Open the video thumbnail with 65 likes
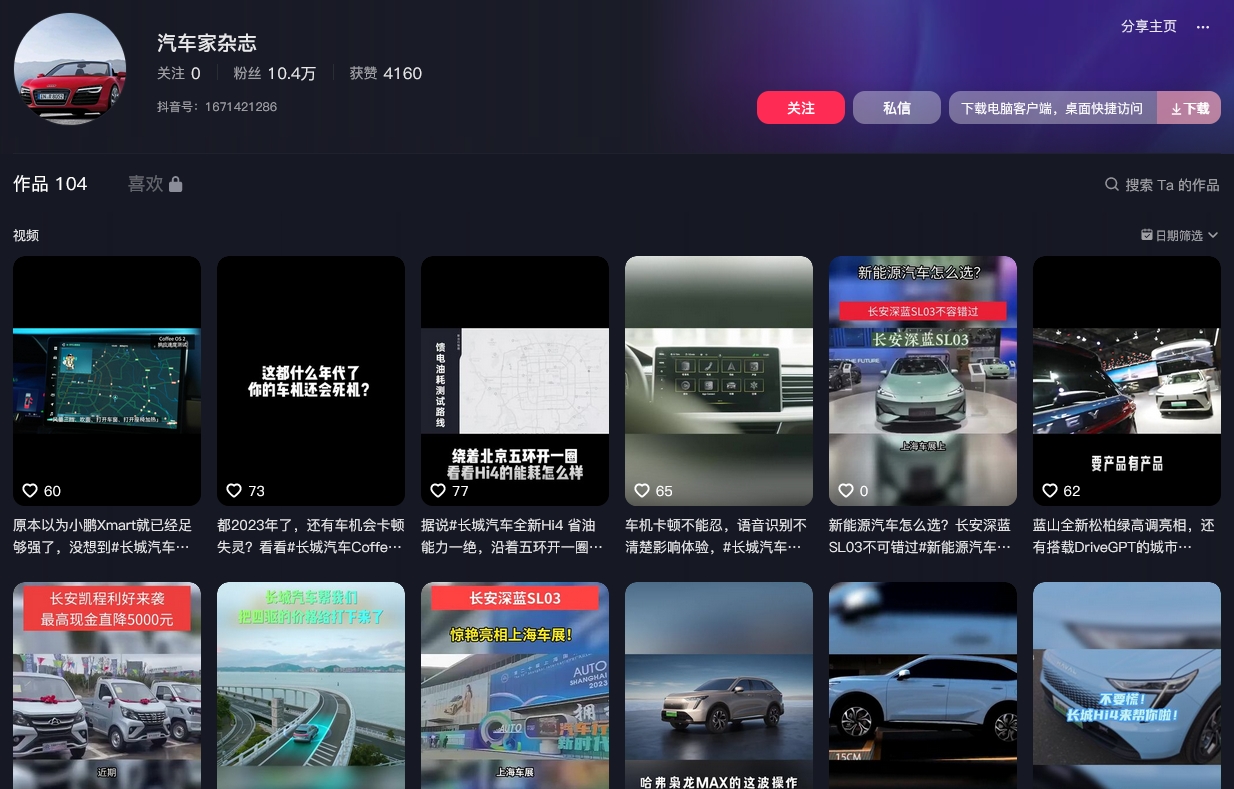 click(x=719, y=381)
